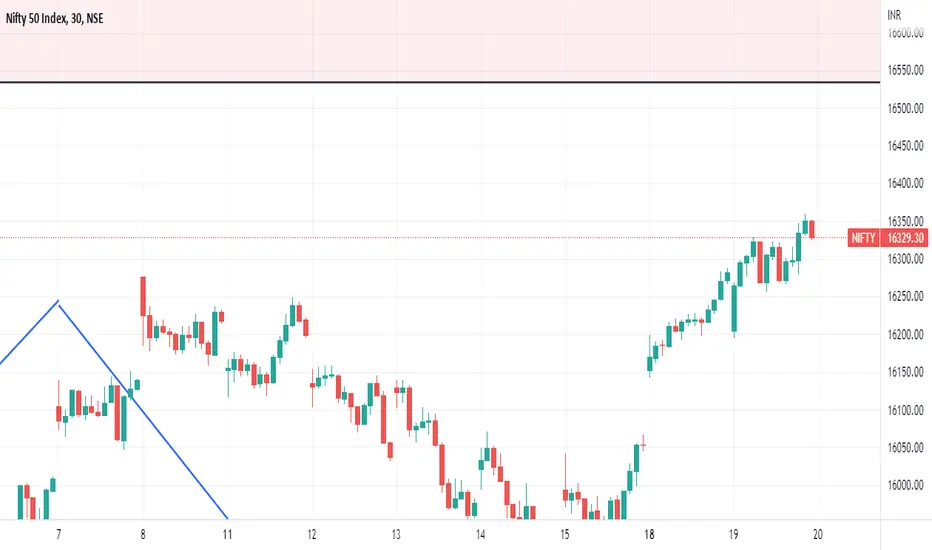This screenshot has width=932, height=550.
Task: Click the 16329.30 current price label
Action: (x=905, y=238)
